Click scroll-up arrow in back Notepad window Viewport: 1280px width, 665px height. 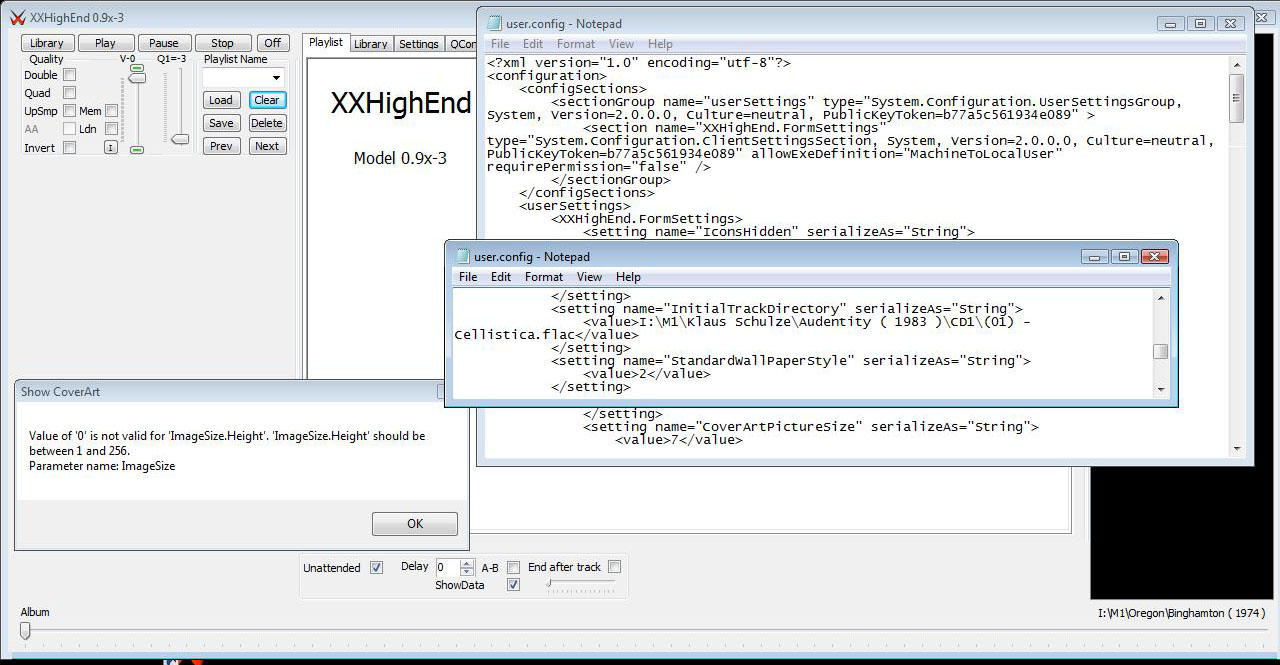tap(1237, 65)
